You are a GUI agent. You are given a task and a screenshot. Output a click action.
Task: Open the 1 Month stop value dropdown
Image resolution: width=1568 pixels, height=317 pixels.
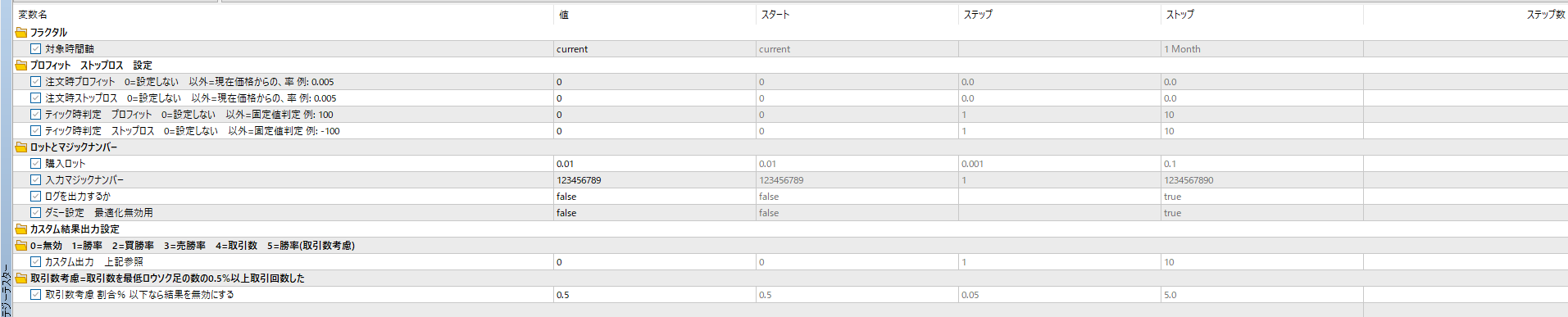[1262, 49]
